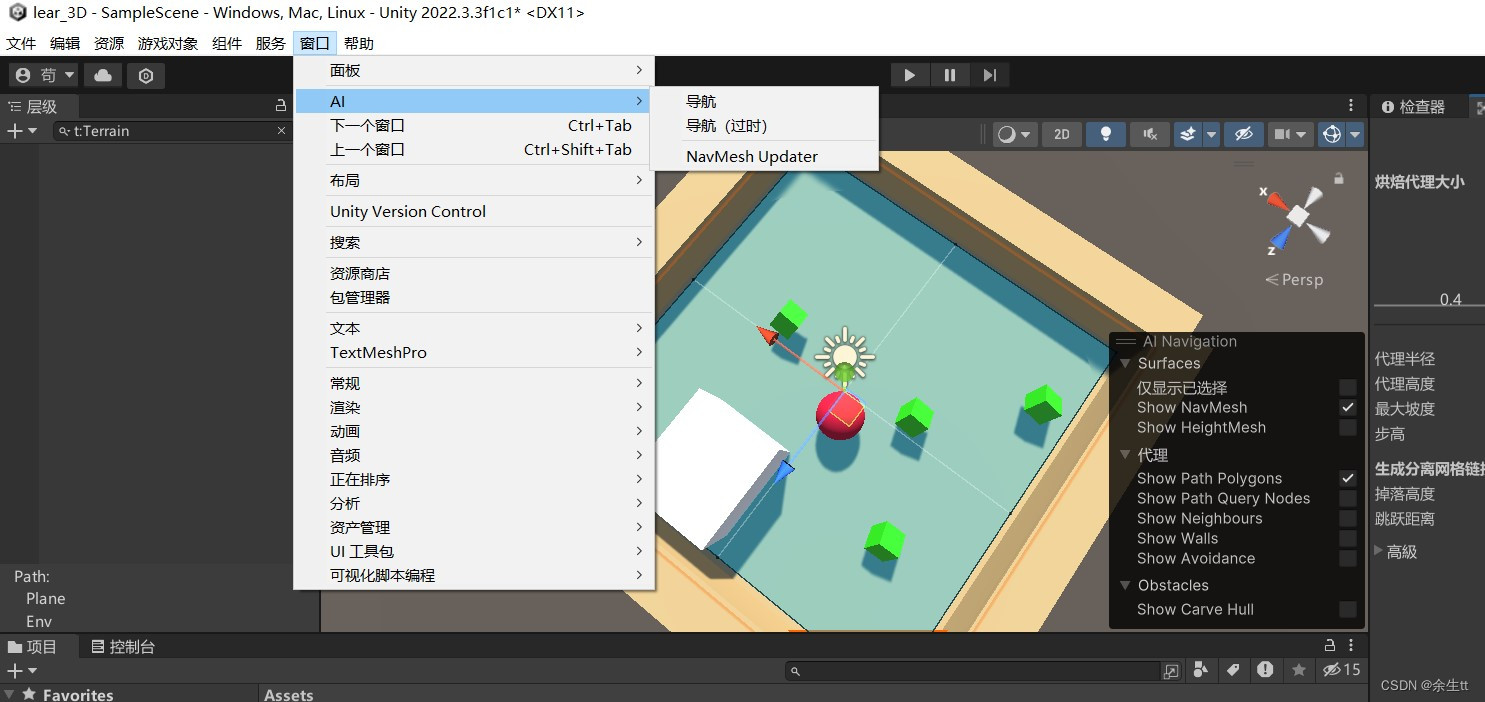Enable Show Path Query Nodes checkbox
The image size is (1485, 702).
coord(1348,498)
